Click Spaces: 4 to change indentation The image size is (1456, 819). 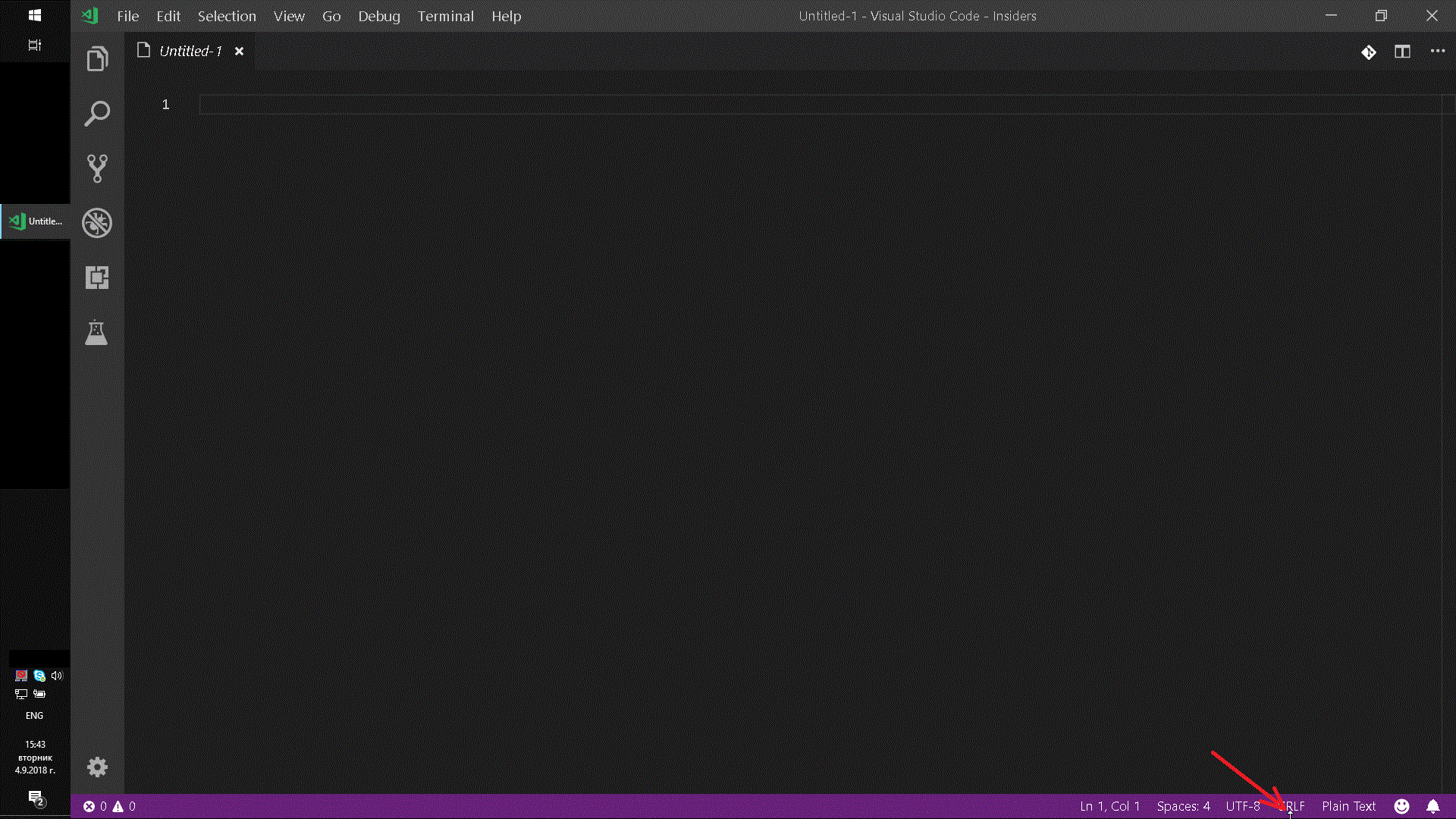pyautogui.click(x=1182, y=806)
